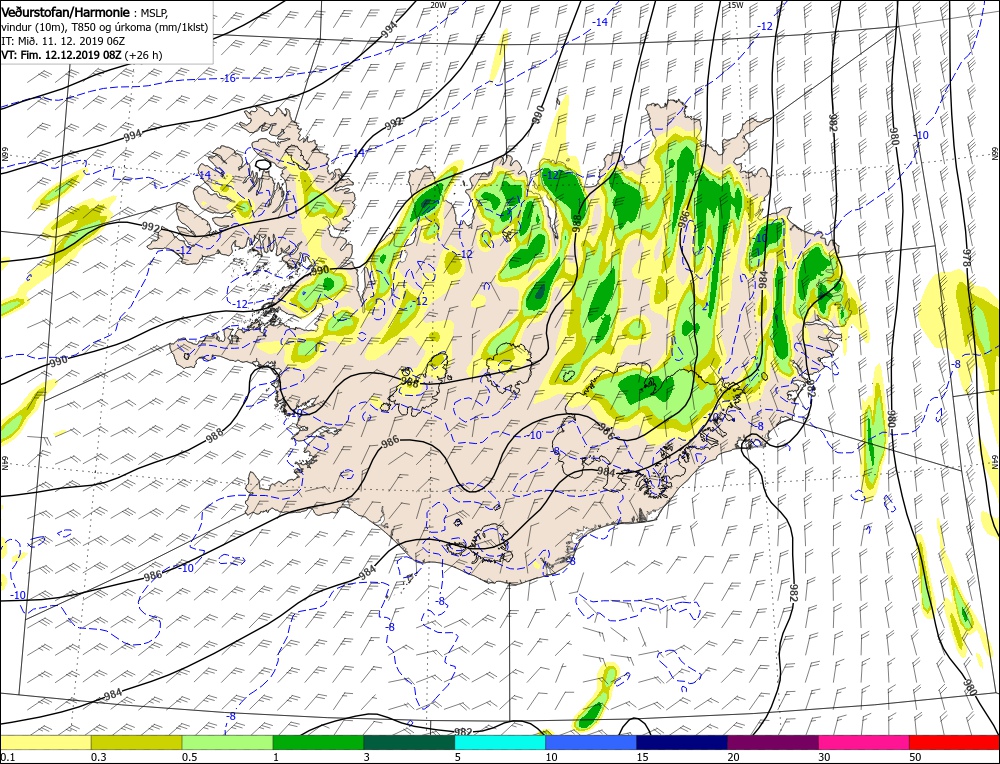Click the pink 30 mm legend swatch
The image size is (1000, 764).
pyautogui.click(x=864, y=742)
